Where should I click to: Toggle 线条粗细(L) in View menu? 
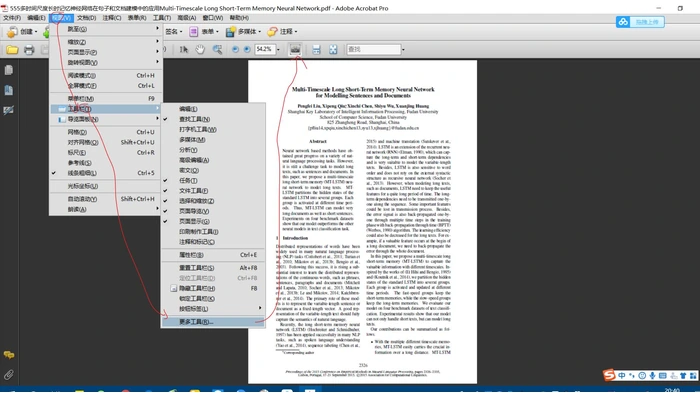pyautogui.click(x=105, y=173)
